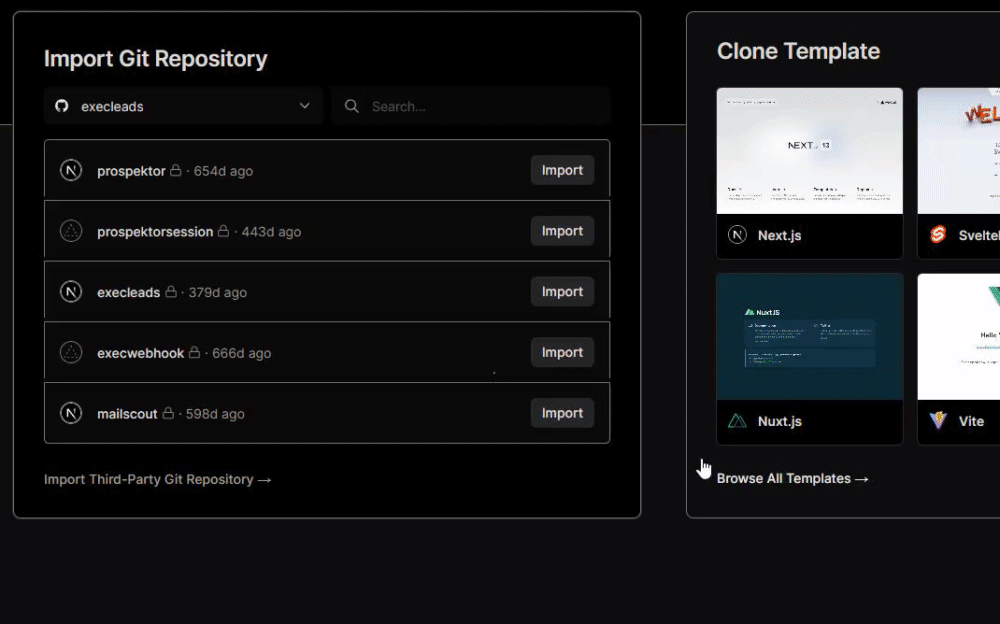The image size is (1000, 624).
Task: Click the Next.js icon beside mailscout
Action: click(71, 413)
